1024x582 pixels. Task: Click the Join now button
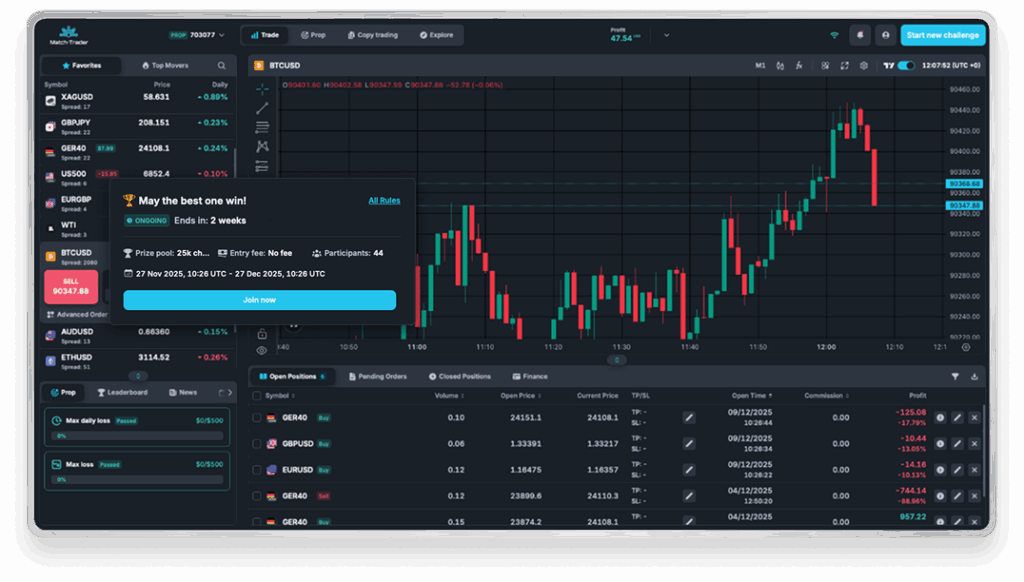click(x=259, y=300)
